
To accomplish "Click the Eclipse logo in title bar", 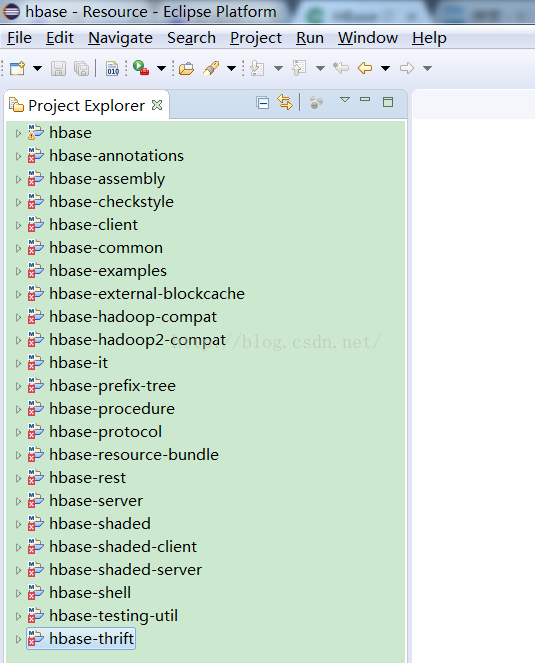I will [x=11, y=11].
